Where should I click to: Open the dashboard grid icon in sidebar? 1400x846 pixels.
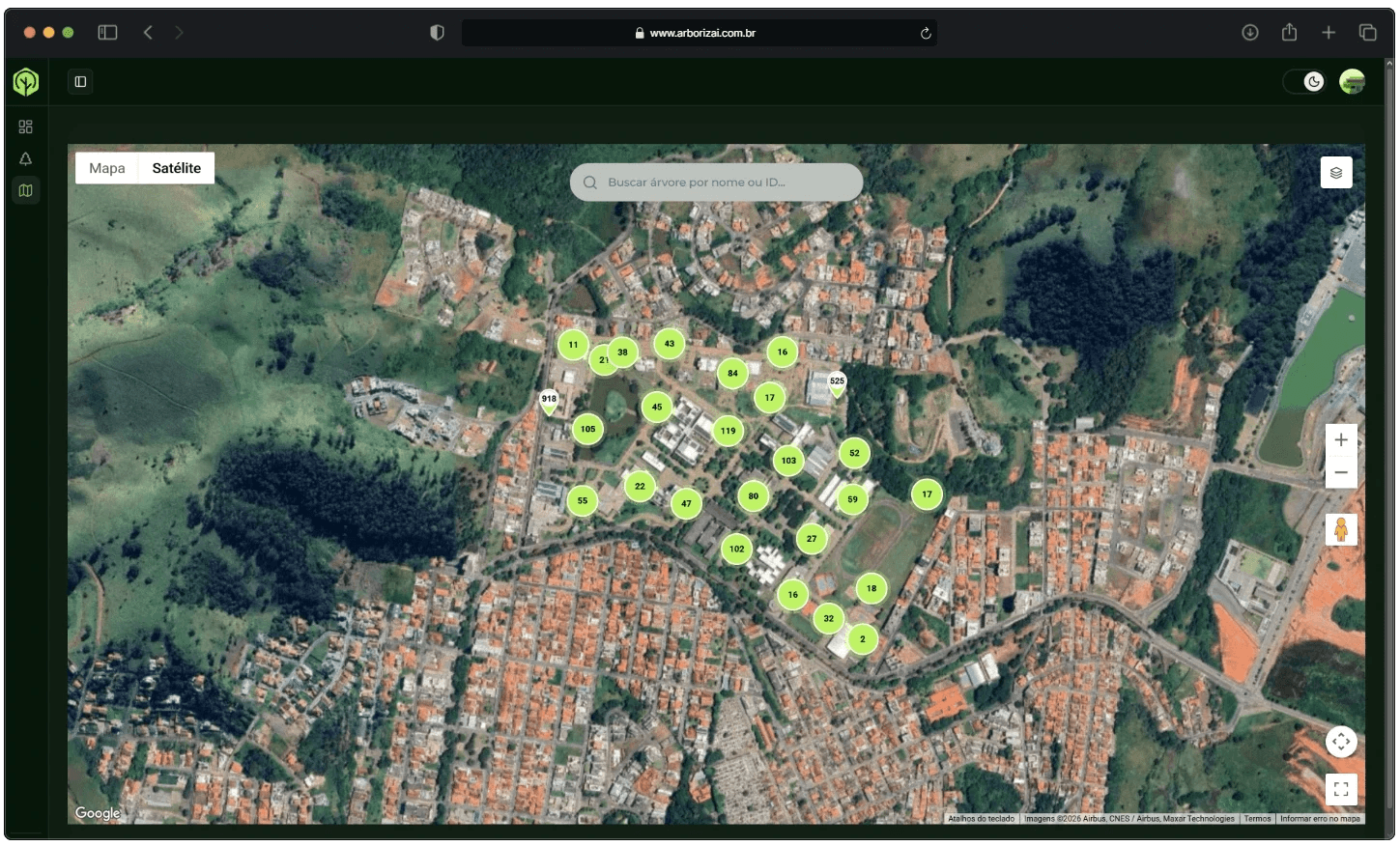tap(26, 127)
